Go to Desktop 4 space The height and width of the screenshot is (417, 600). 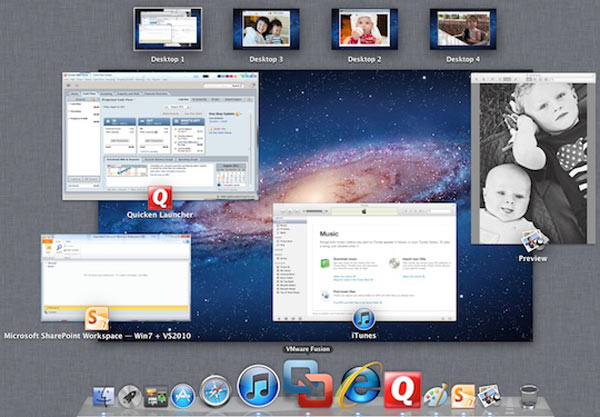[x=463, y=29]
